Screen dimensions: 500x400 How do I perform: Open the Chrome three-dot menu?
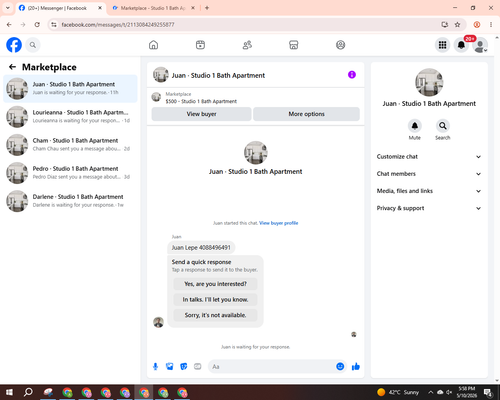point(491,25)
